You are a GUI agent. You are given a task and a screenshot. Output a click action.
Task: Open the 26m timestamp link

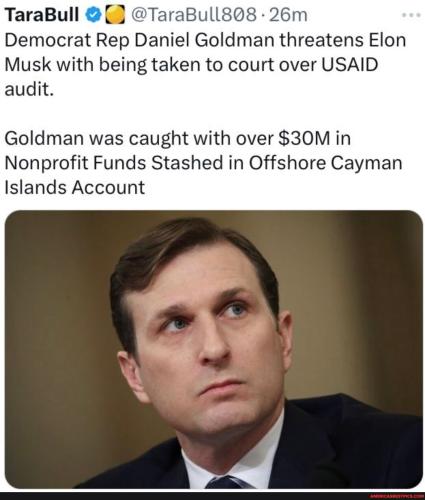(x=288, y=15)
